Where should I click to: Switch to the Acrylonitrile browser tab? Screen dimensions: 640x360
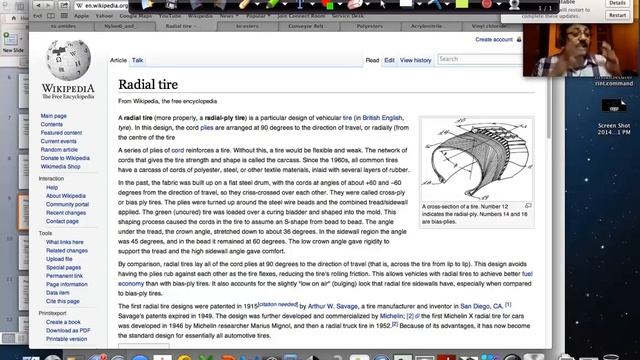[x=431, y=26]
